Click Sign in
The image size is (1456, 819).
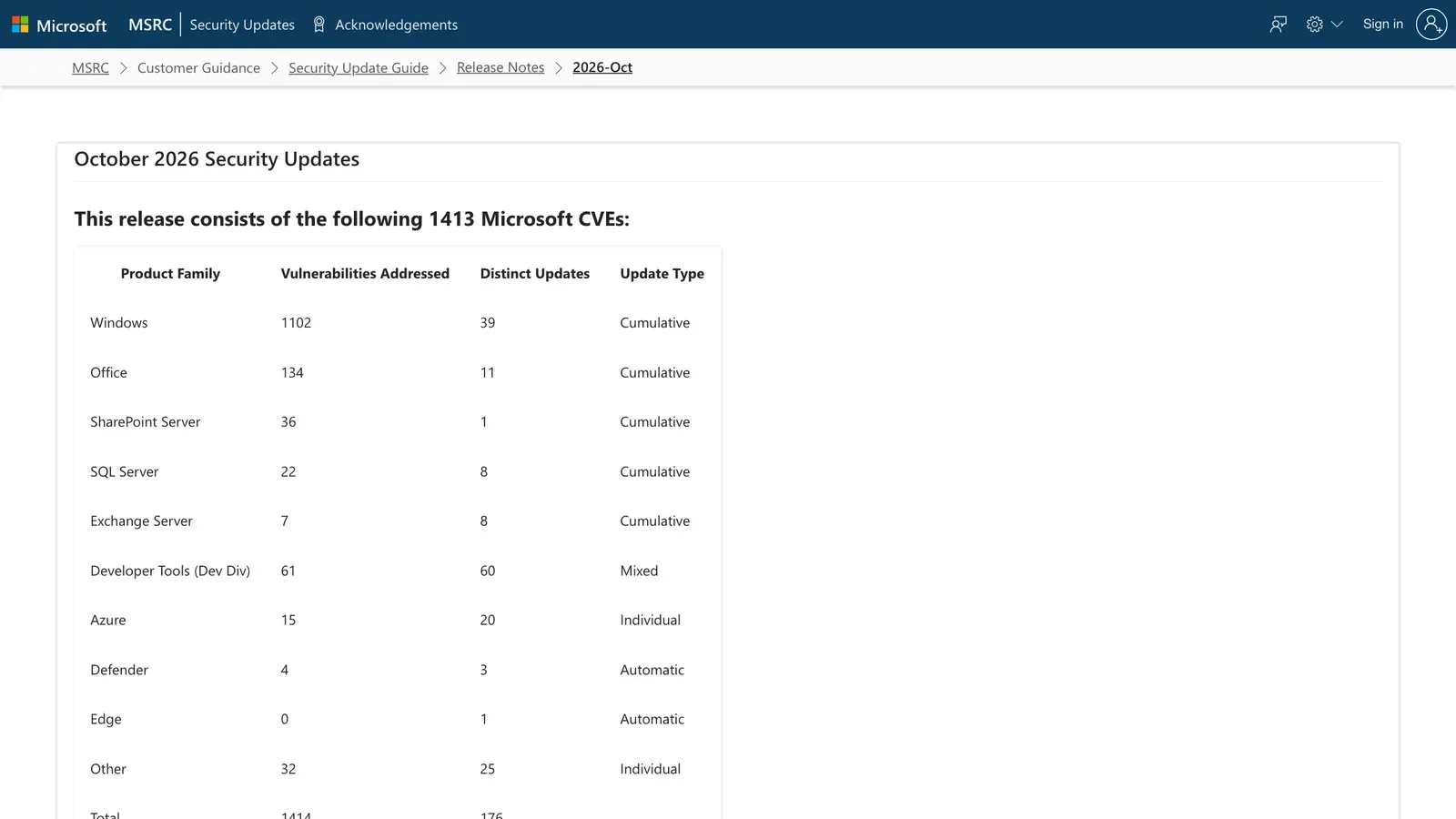(x=1383, y=25)
